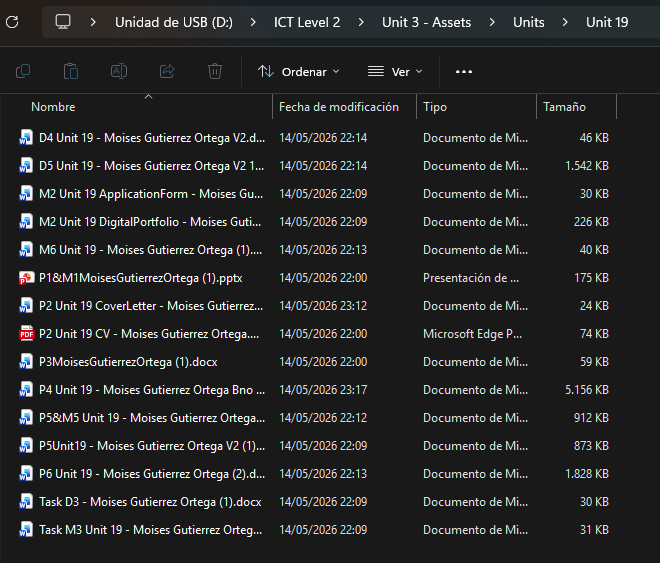Open the Ordenar sort dropdown
Image resolution: width=660 pixels, height=563 pixels.
[298, 72]
